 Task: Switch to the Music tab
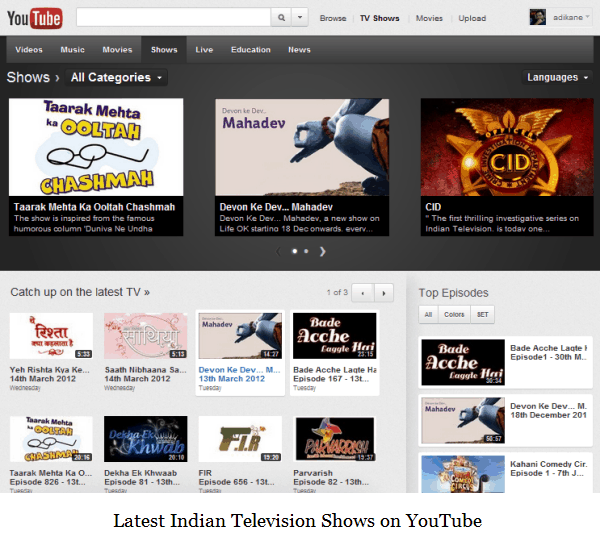[x=72, y=49]
